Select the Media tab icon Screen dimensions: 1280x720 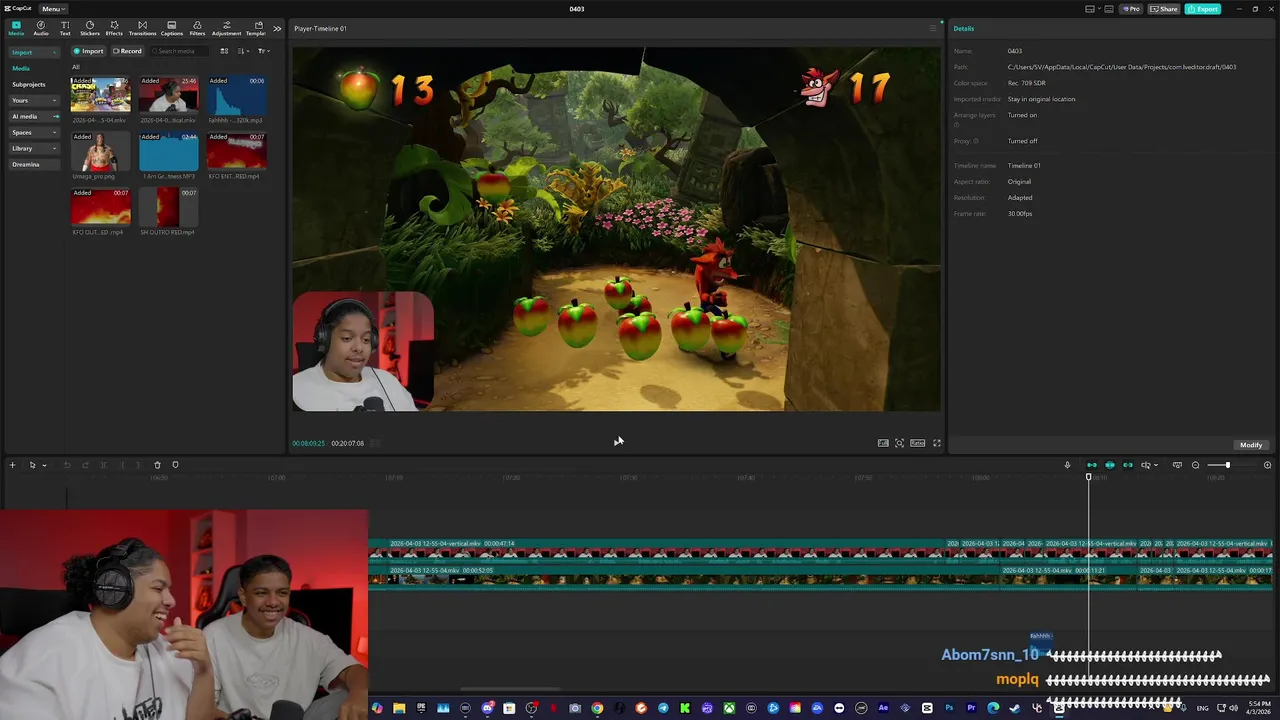pos(16,28)
